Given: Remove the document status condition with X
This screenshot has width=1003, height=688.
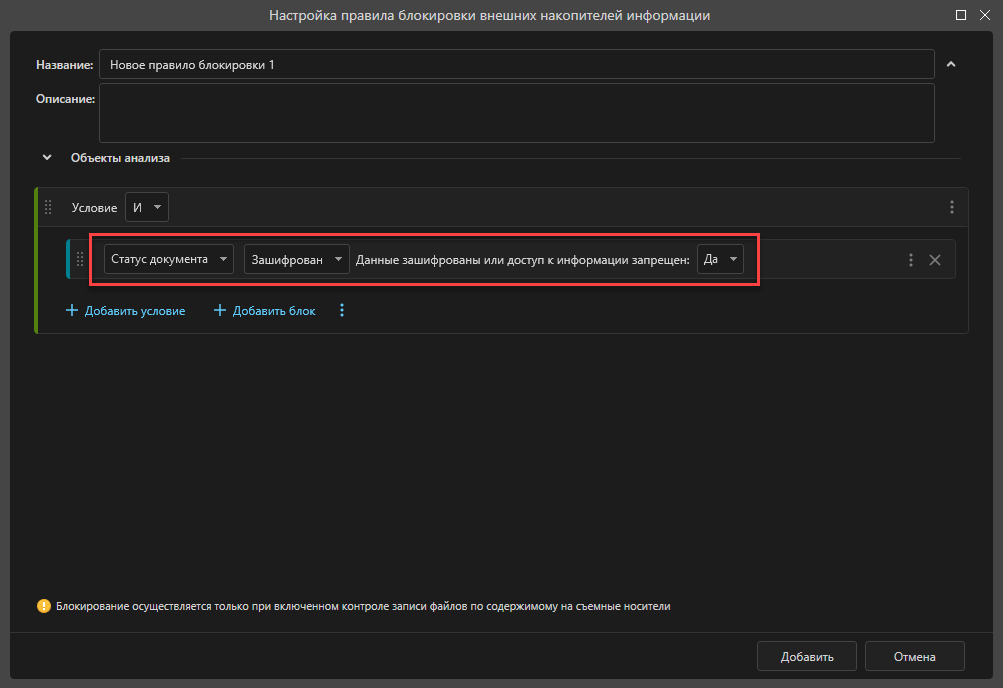Looking at the screenshot, I should (935, 260).
